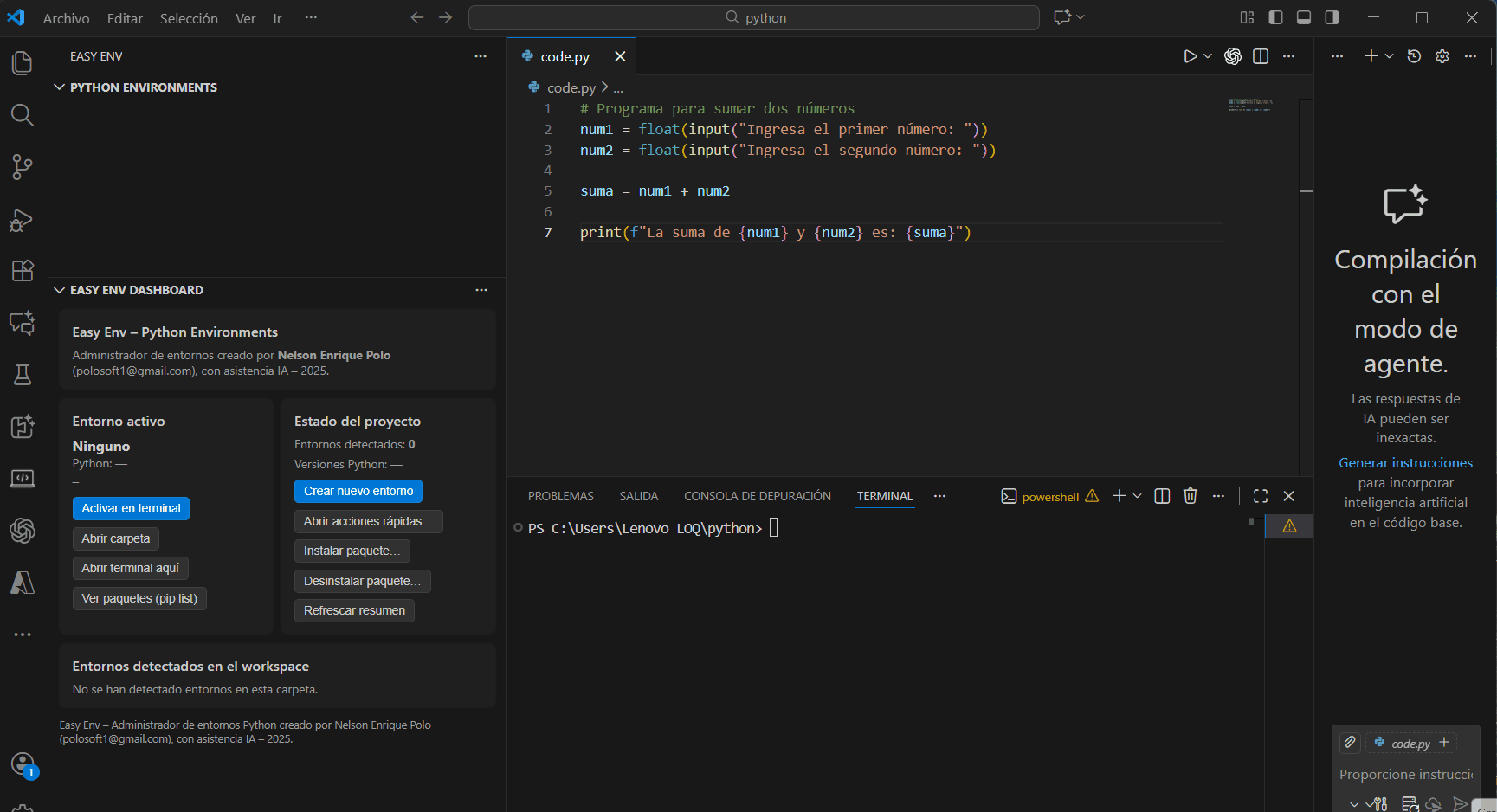Click Abrir terminal aquí button
Screen dimensions: 1497x812
coord(130,568)
